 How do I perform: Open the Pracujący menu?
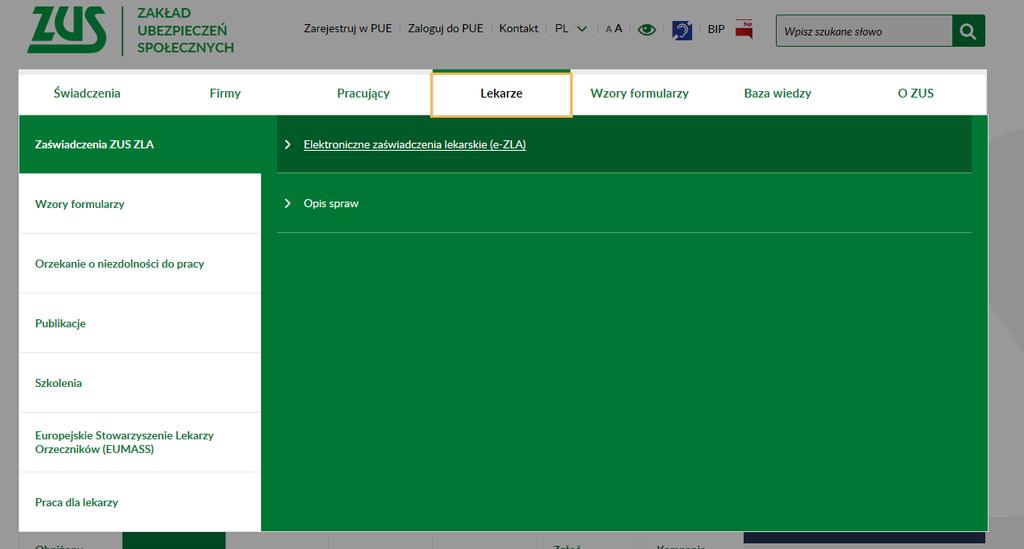(363, 93)
